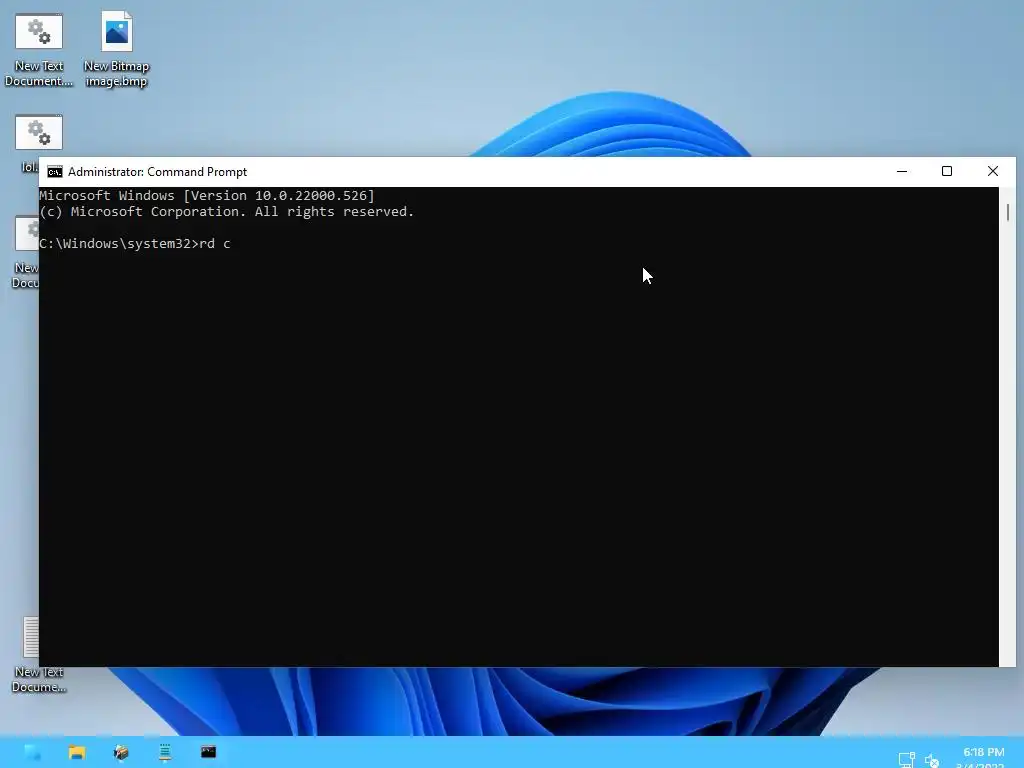The width and height of the screenshot is (1024, 768).
Task: Select the bottom-left New Text Document desktop file
Action: [38, 655]
